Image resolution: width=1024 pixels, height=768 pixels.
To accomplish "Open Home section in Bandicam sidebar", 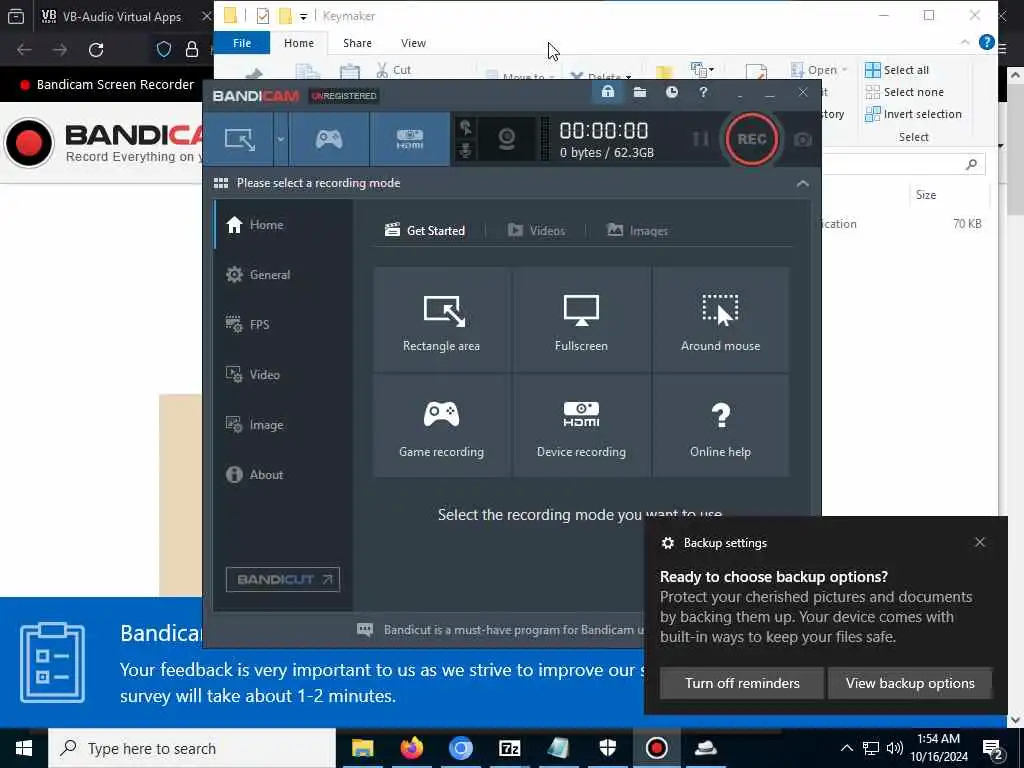I will (x=283, y=225).
